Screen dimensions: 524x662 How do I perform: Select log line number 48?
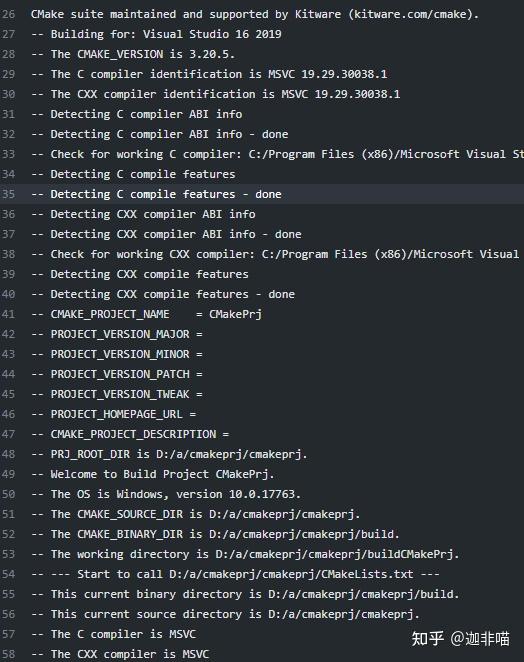(x=8, y=454)
